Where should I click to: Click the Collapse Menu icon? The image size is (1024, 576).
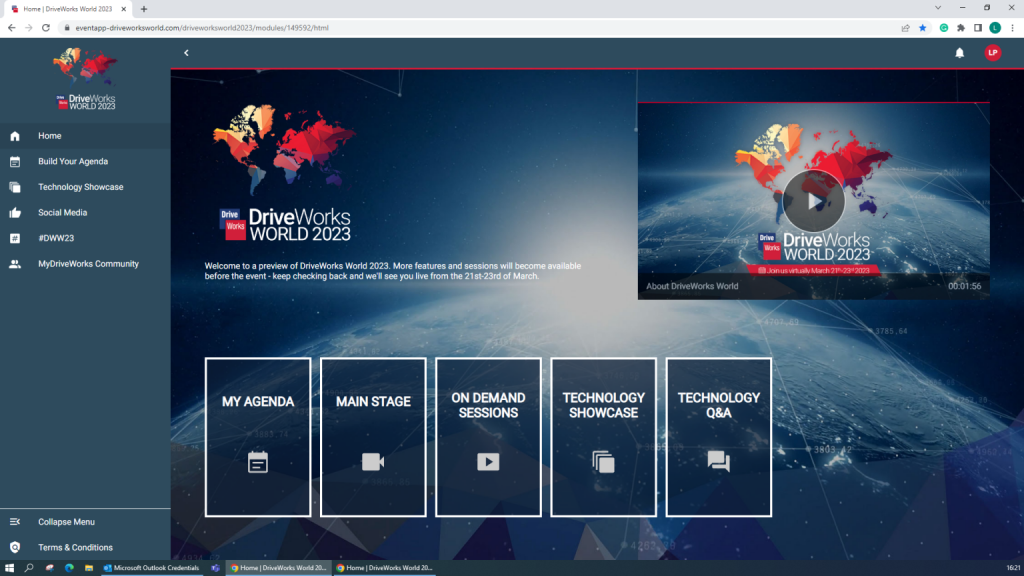[15, 522]
